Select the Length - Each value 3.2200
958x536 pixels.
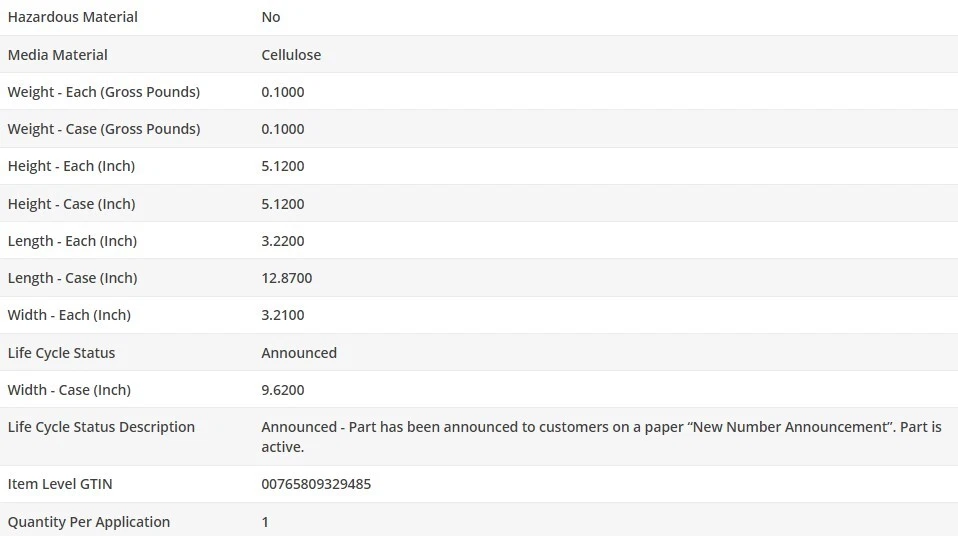tap(282, 241)
